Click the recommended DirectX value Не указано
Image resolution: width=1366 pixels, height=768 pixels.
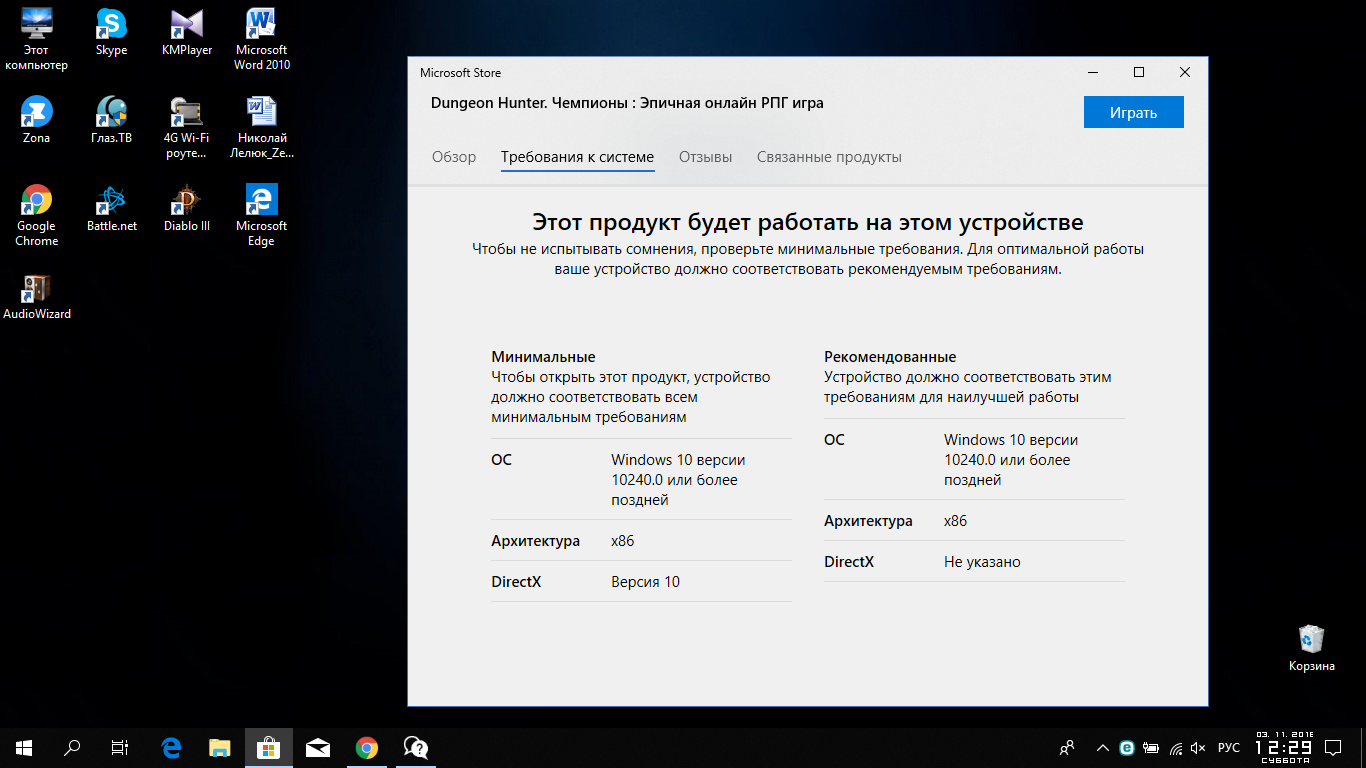tap(982, 562)
